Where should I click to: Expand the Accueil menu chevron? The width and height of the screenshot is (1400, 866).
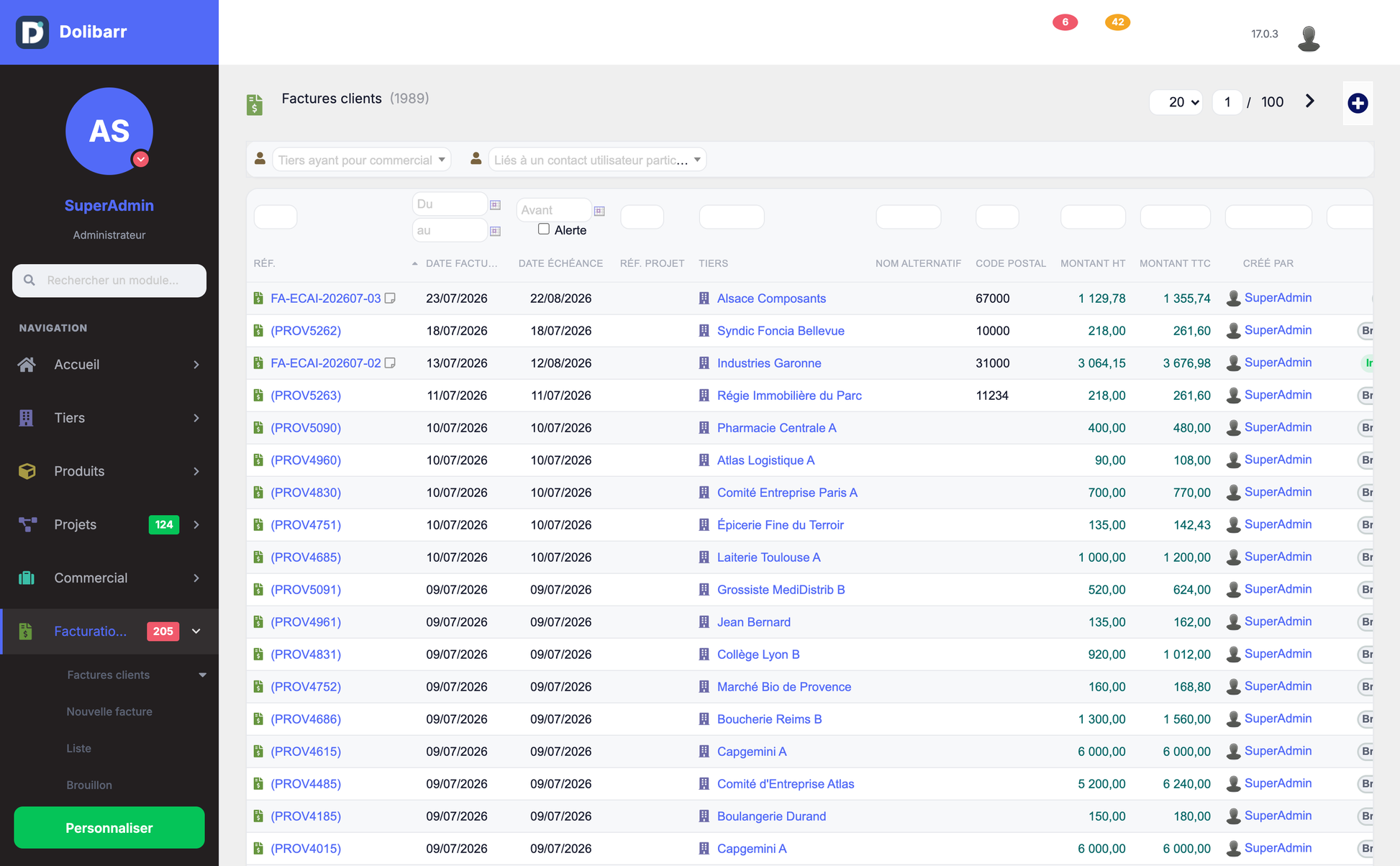196,365
